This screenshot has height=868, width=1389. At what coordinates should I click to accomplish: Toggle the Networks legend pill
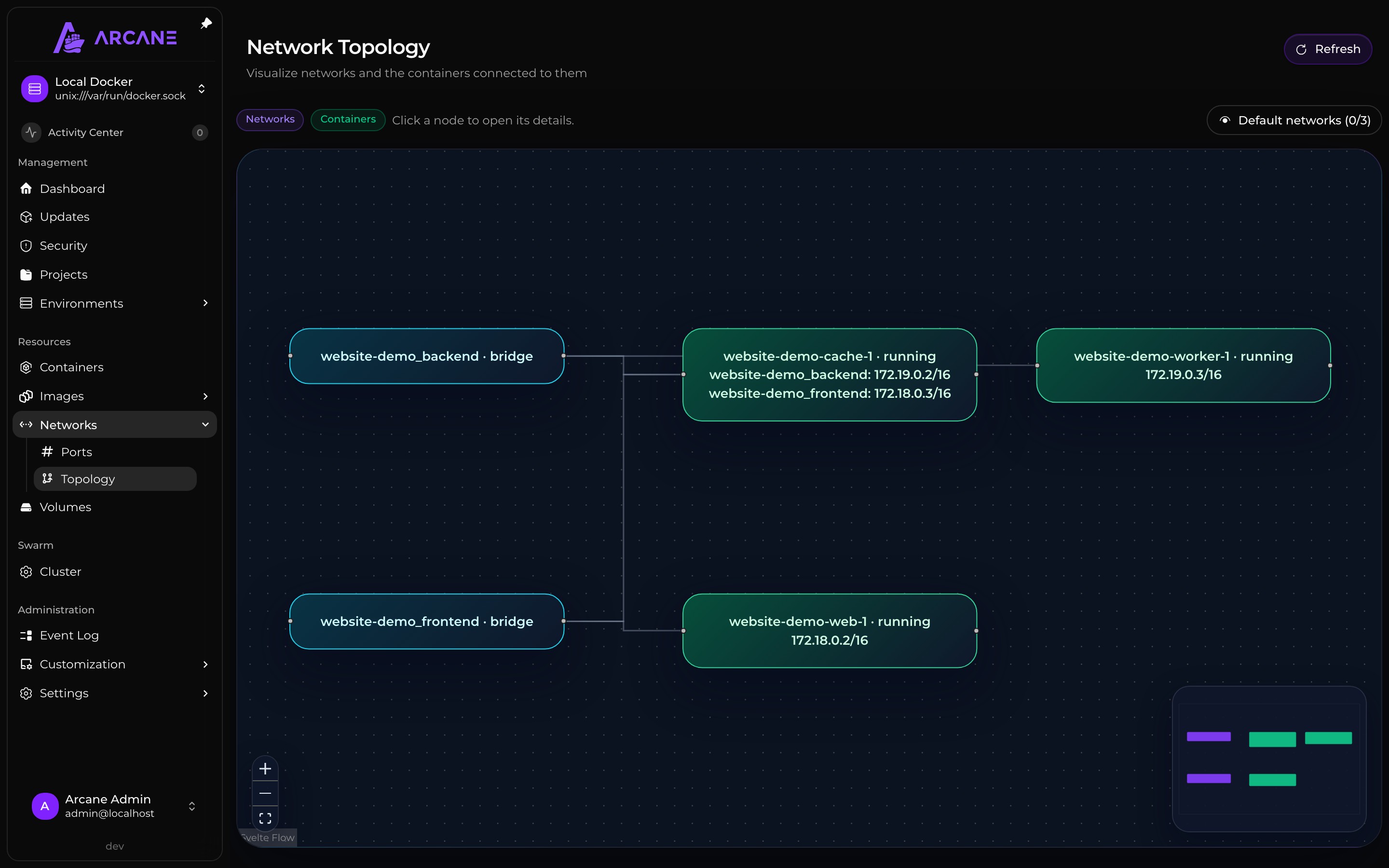[270, 120]
